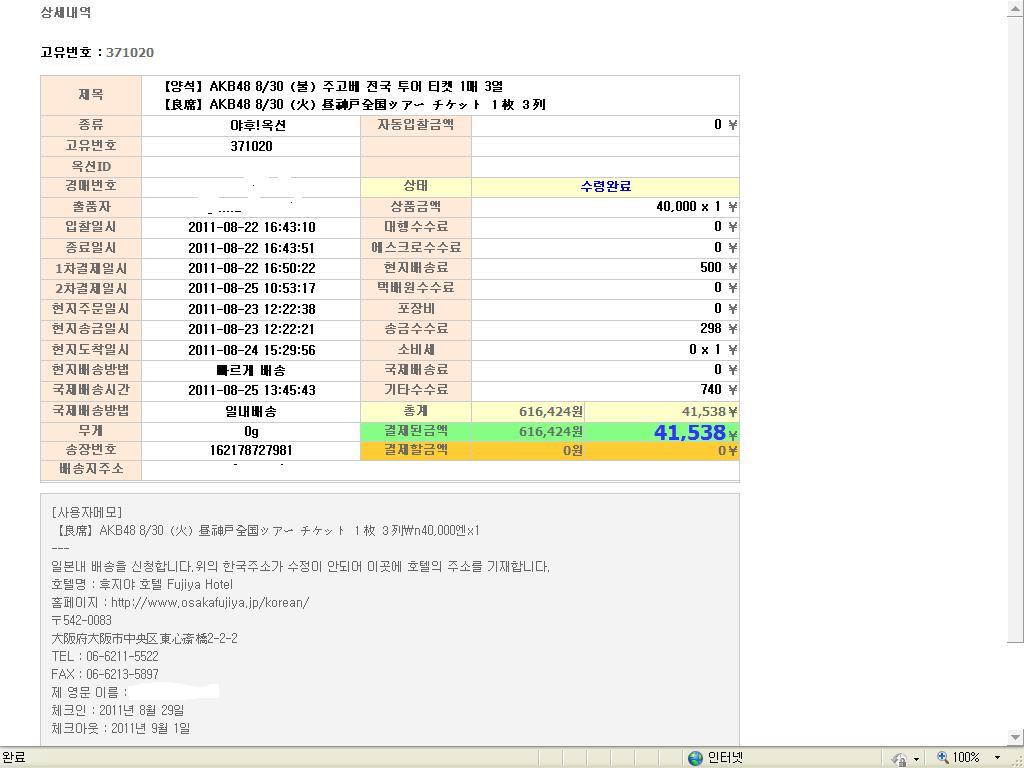This screenshot has width=1024, height=768.
Task: Click the zoom magnifier icon
Action: pos(942,758)
